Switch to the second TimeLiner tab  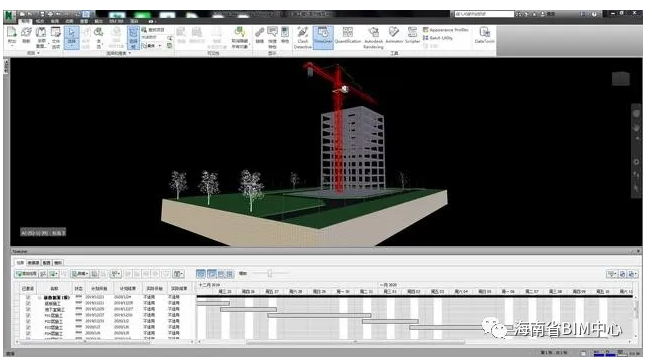(33, 262)
